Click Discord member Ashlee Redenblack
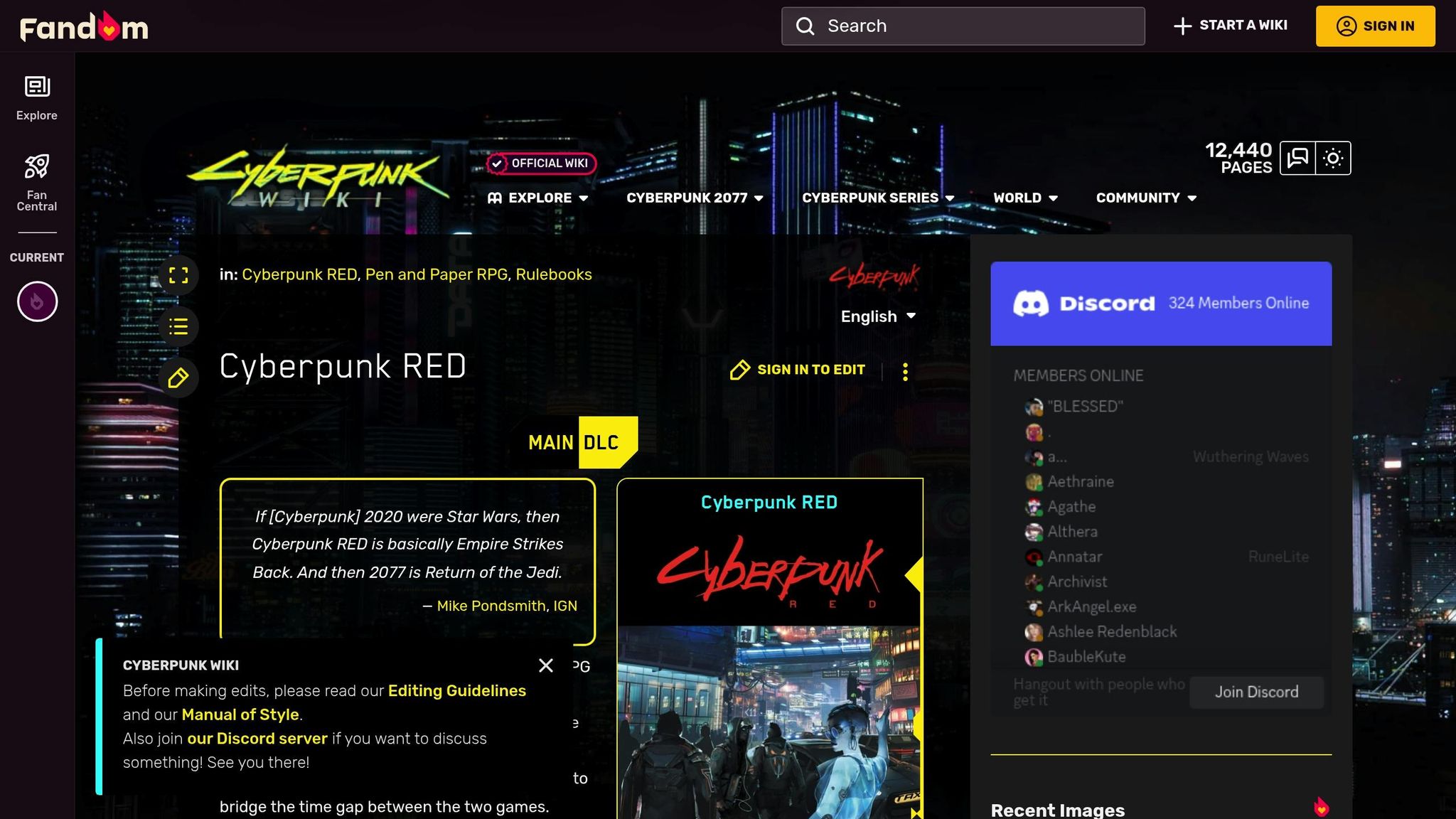1456x819 pixels. click(x=1112, y=632)
